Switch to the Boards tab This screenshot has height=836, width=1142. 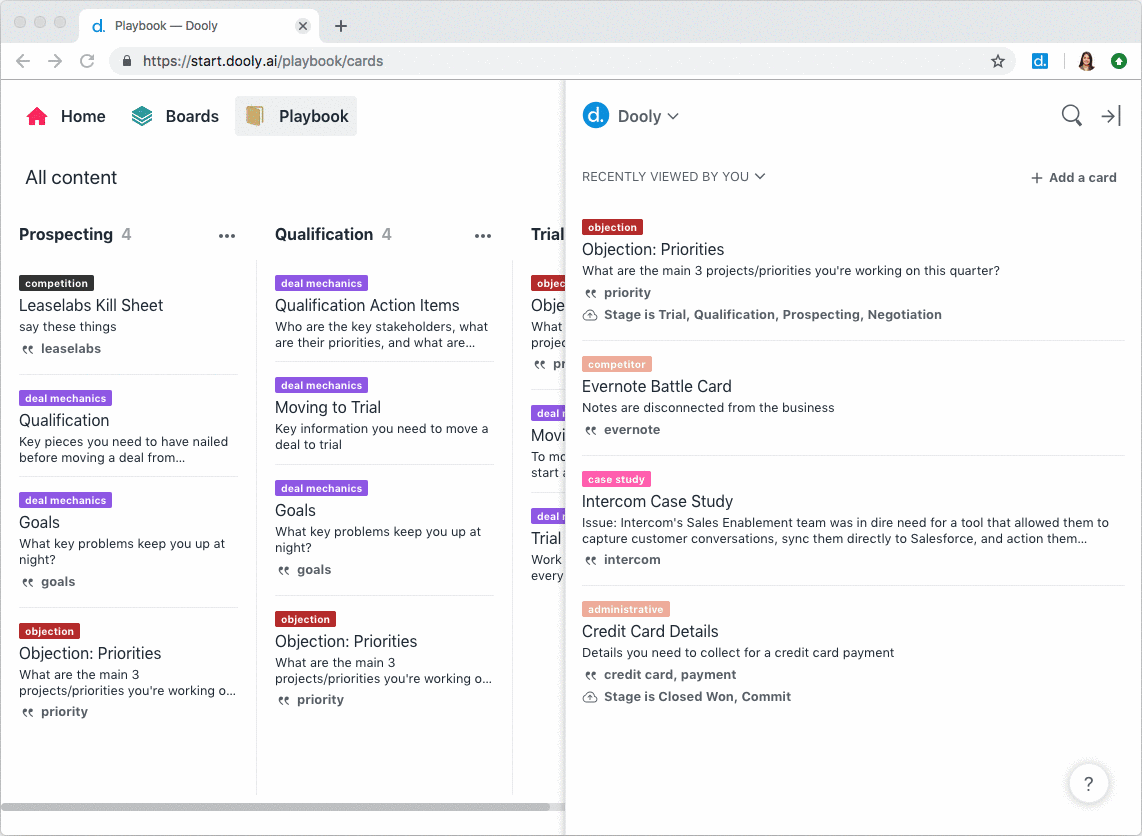(x=175, y=116)
